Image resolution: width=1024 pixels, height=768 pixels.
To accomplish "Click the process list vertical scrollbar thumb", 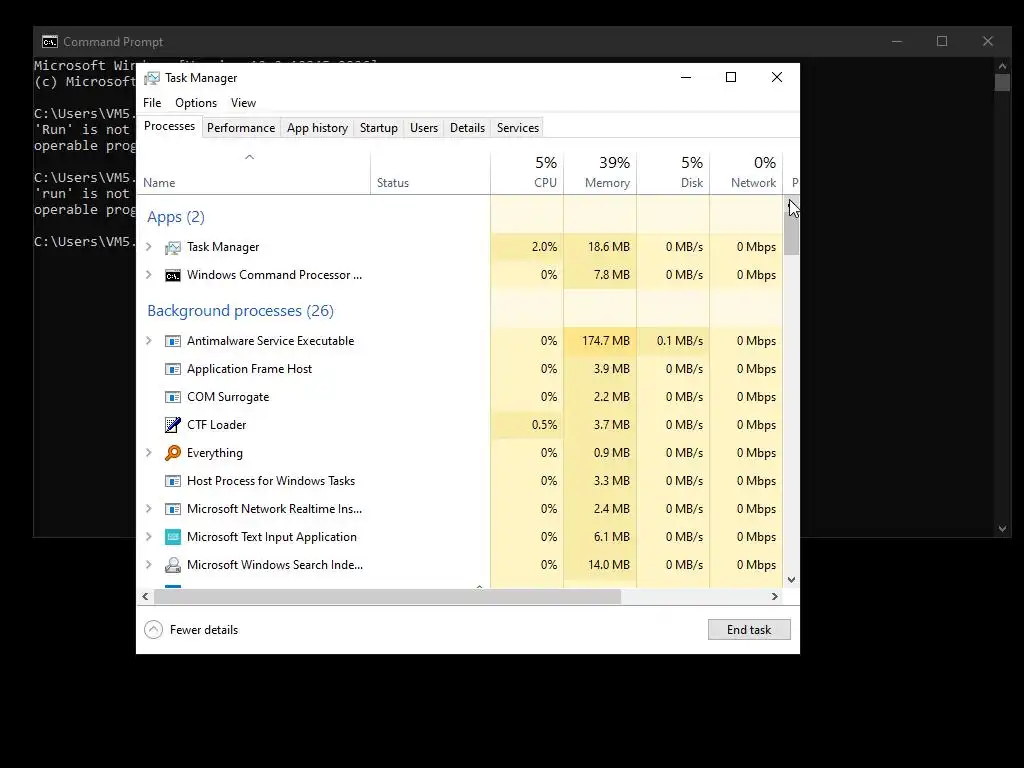I will [x=792, y=232].
